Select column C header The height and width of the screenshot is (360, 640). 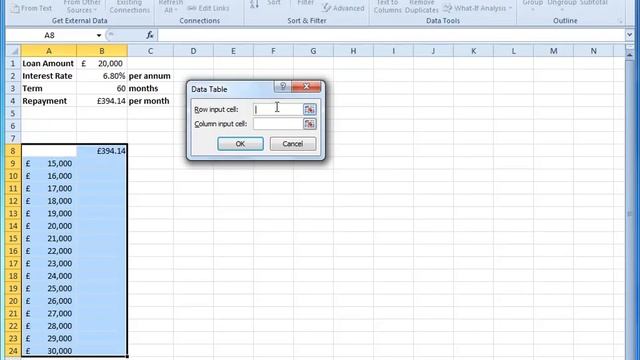150,51
